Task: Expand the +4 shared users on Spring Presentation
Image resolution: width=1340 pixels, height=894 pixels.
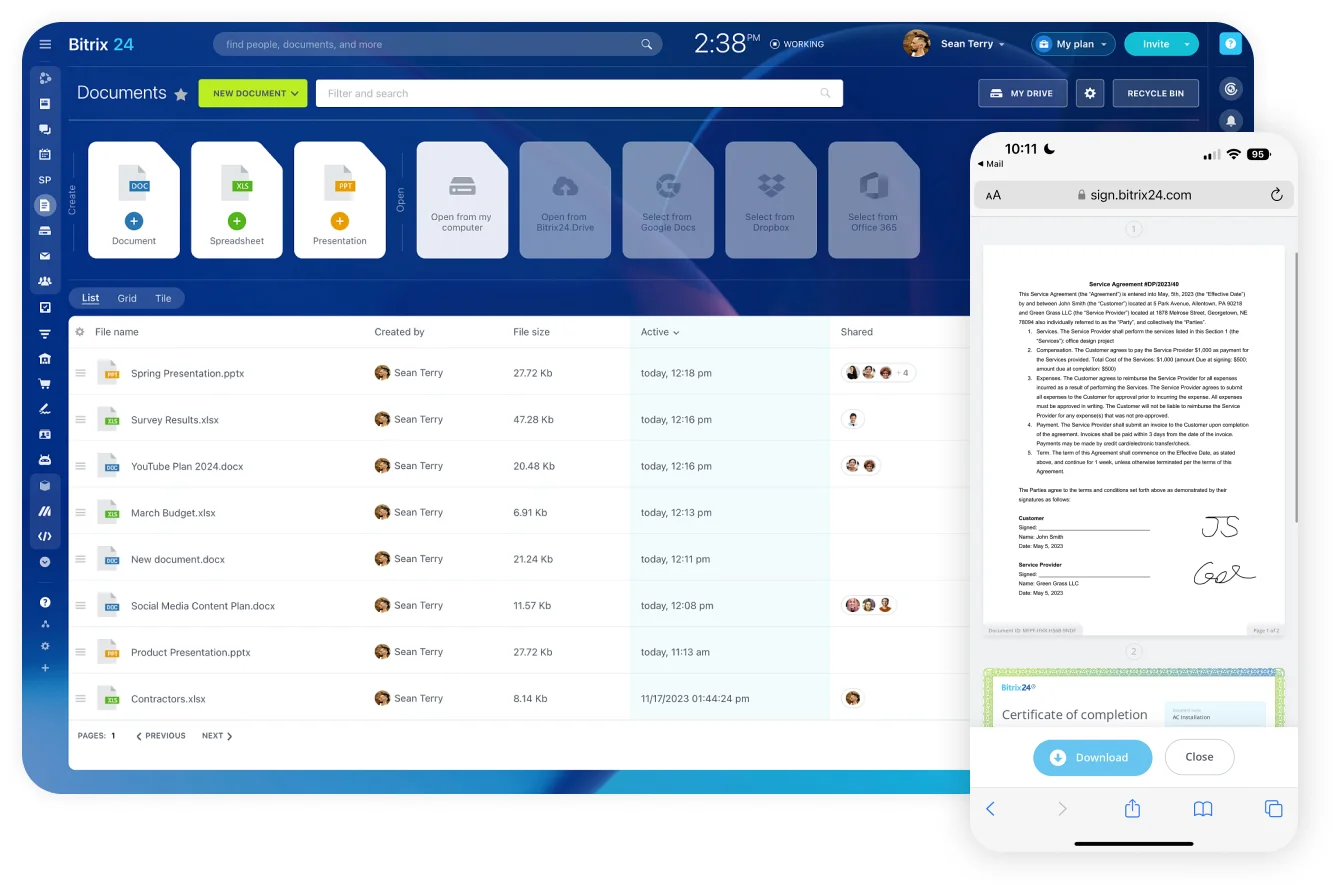Action: point(902,373)
